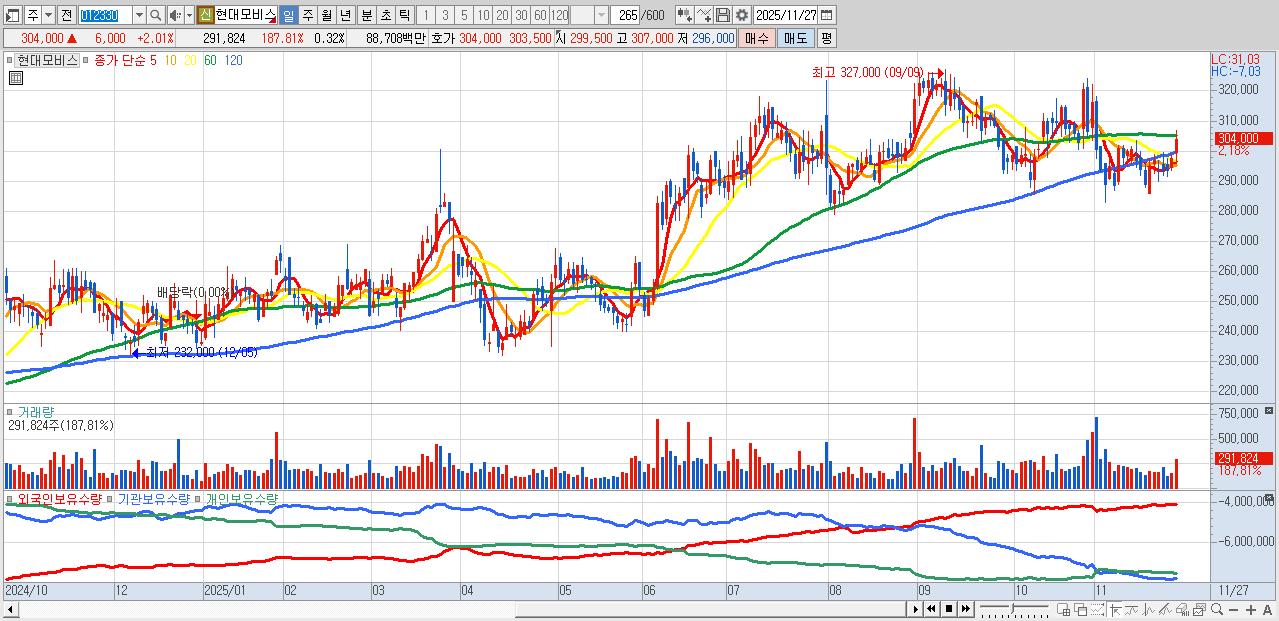The width and height of the screenshot is (1279, 621).
Task: Open the dropdown next to 주 selector
Action: coord(48,15)
